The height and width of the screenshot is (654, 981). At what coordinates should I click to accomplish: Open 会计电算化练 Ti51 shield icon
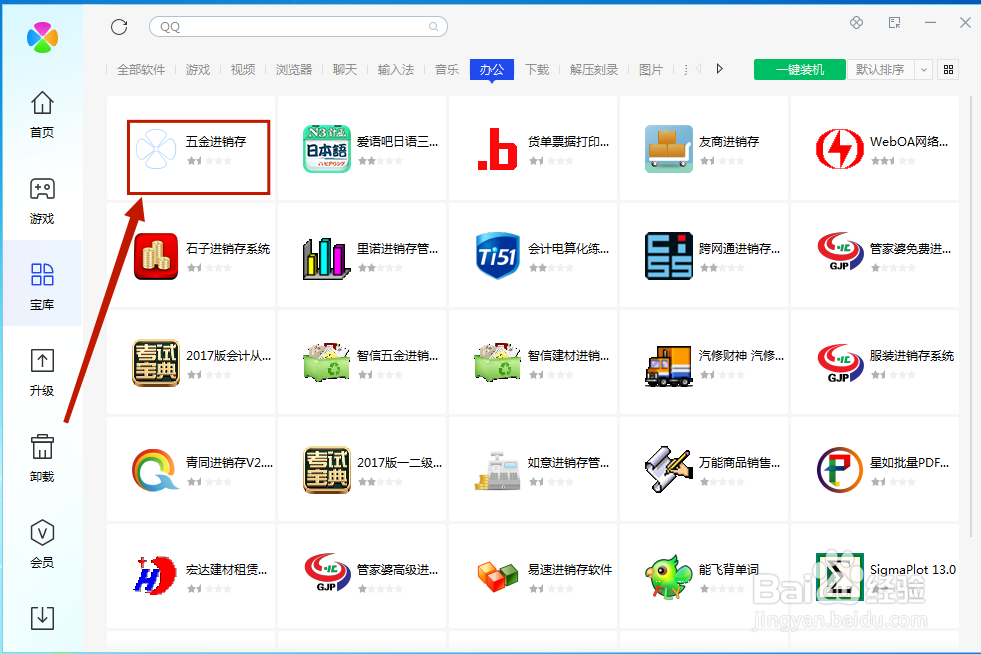coord(497,256)
